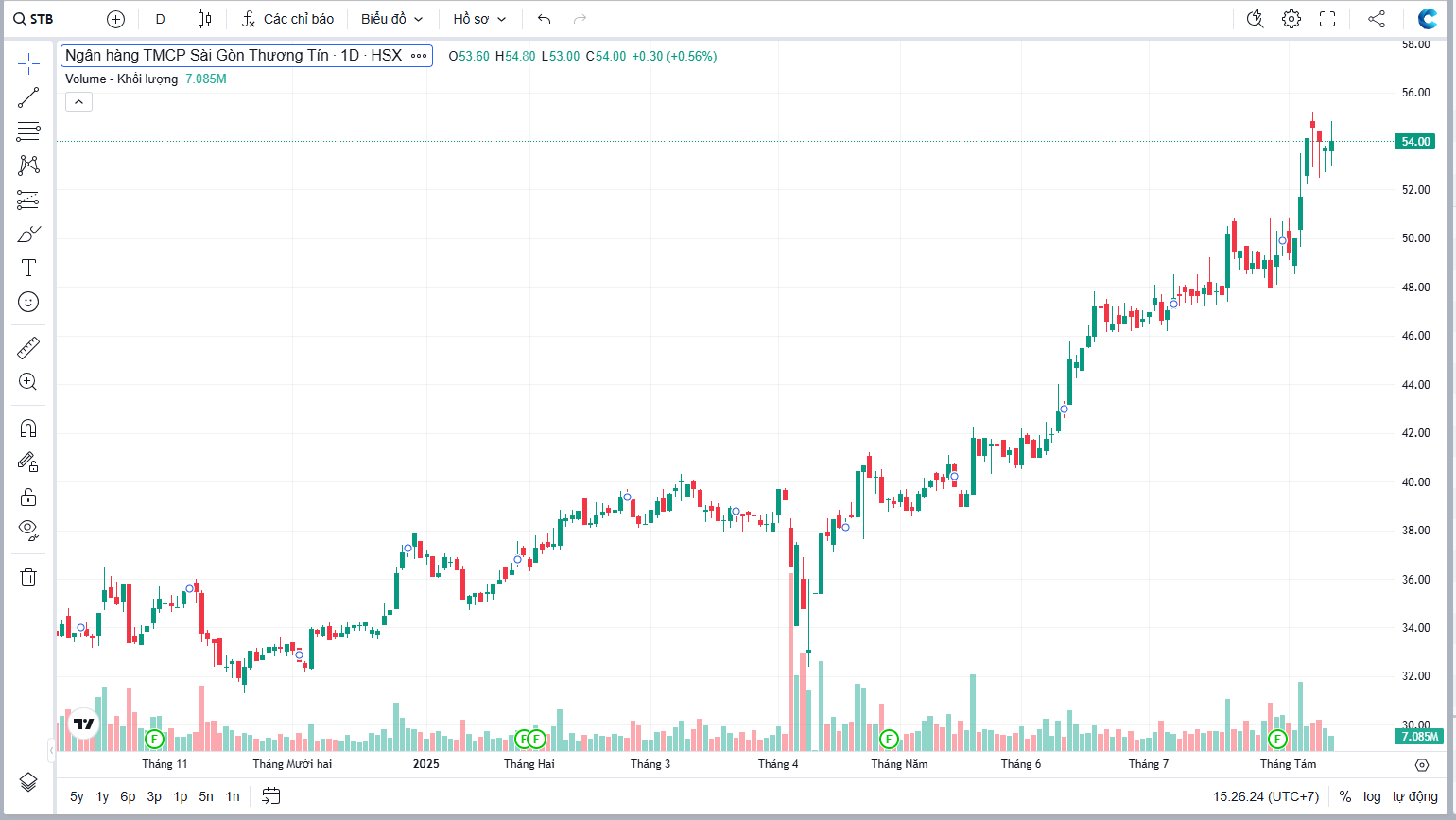Select the 1y time range
Image resolution: width=1456 pixels, height=820 pixels.
pyautogui.click(x=102, y=796)
